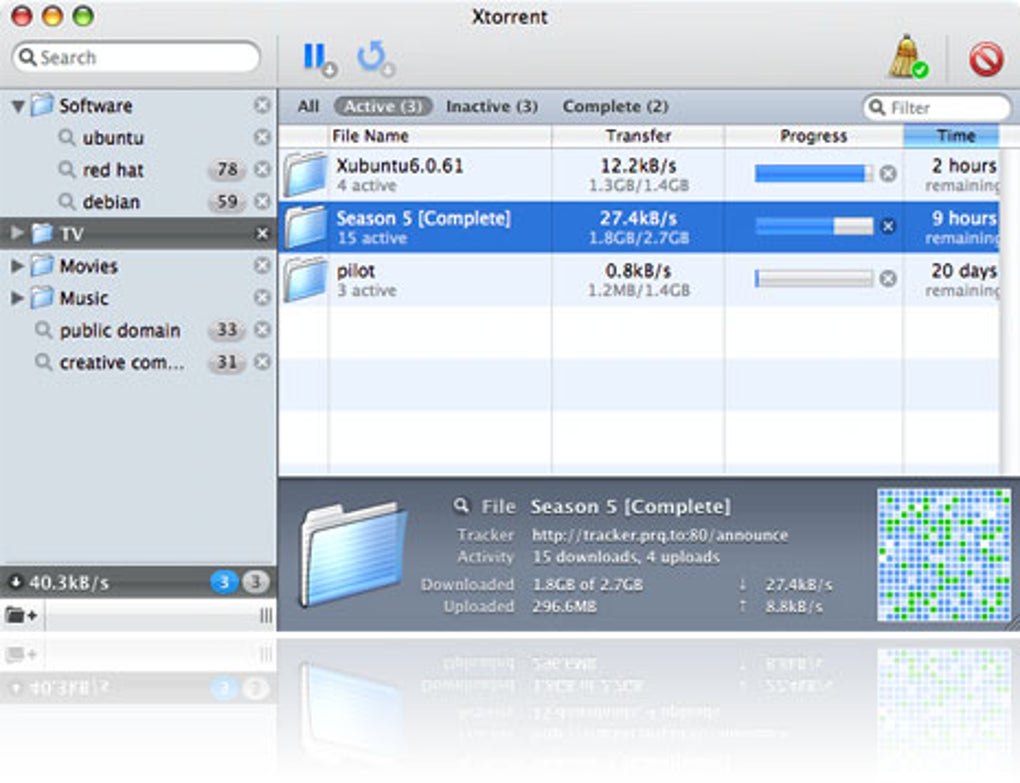Click the 20 days remaining cell

tap(952, 280)
